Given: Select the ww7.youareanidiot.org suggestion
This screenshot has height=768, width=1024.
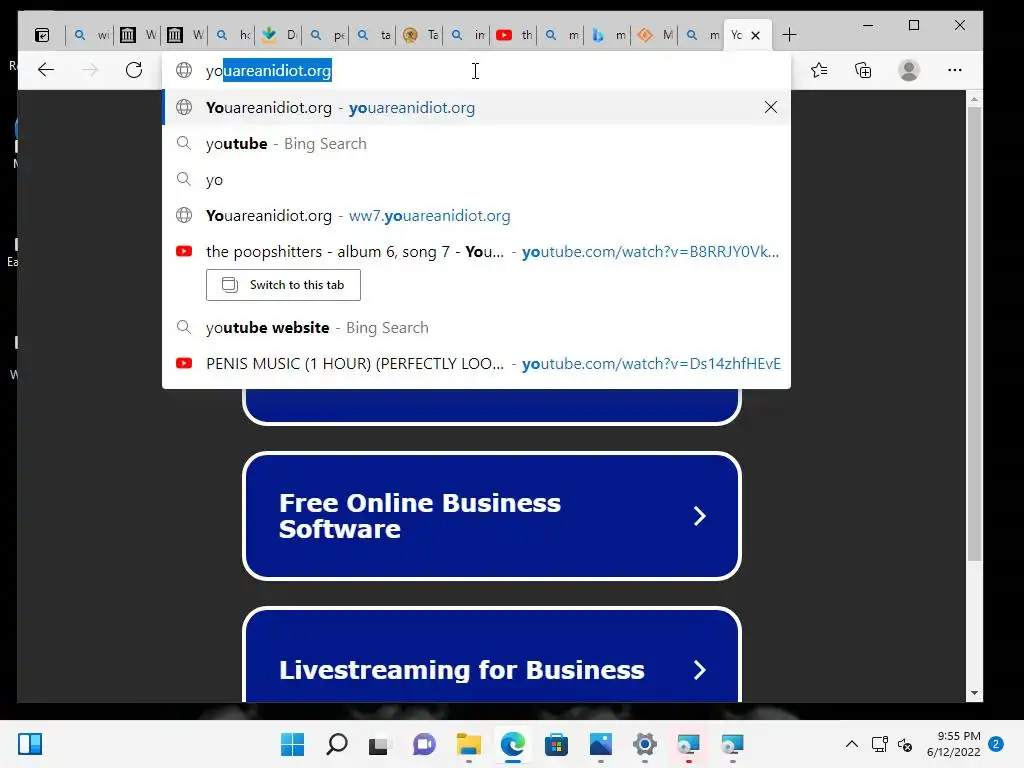Looking at the screenshot, I should click(x=476, y=216).
